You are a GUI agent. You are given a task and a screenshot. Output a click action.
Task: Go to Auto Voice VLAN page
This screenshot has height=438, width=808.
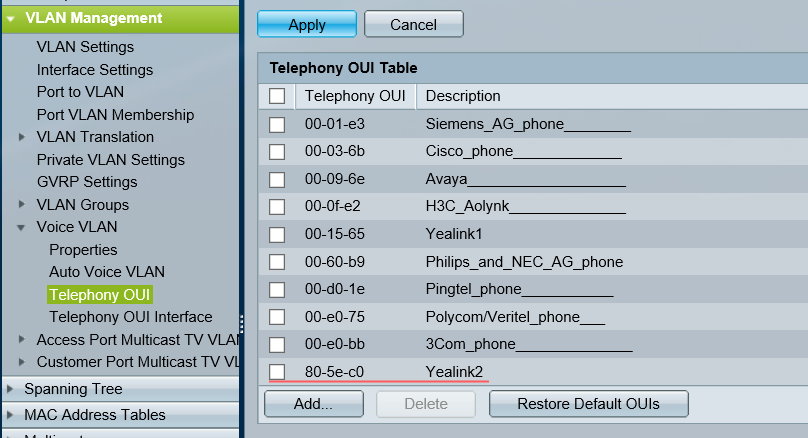click(x=107, y=272)
